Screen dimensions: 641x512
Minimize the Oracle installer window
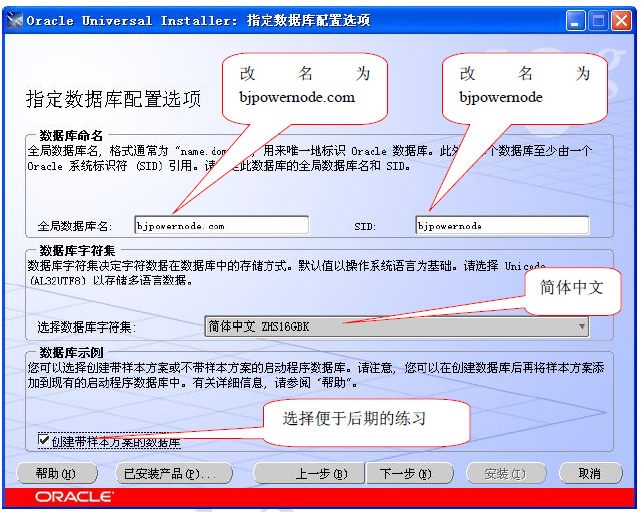click(576, 20)
